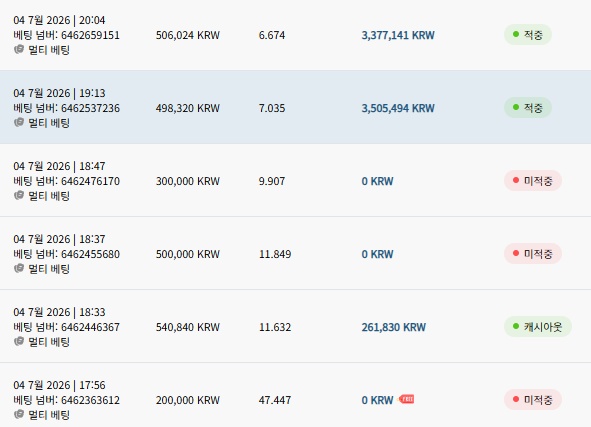This screenshot has width=591, height=427.
Task: Click multi-bet icon for bet 6462446367
Action: (19, 342)
